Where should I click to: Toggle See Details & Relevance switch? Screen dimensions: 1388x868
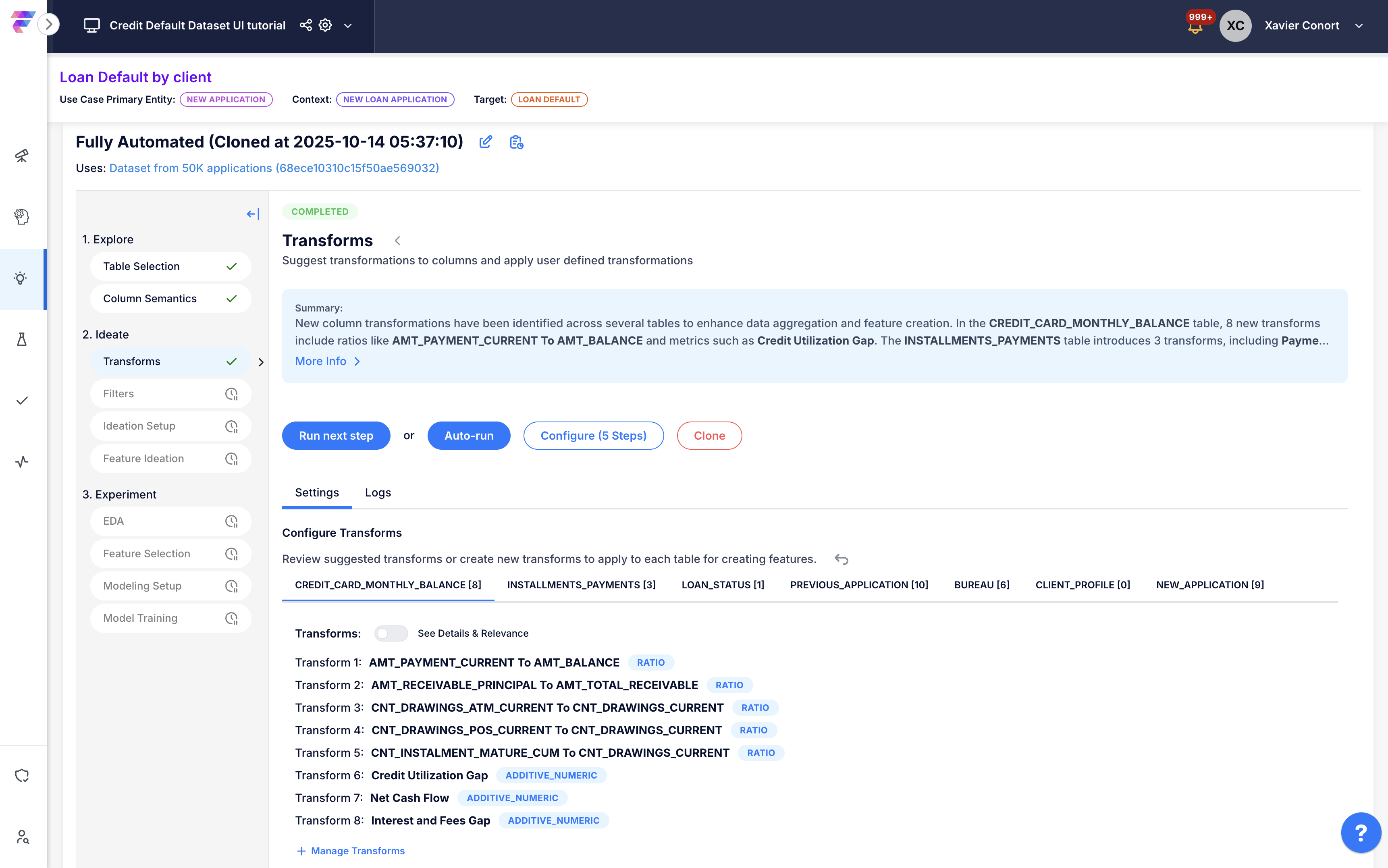pos(391,633)
